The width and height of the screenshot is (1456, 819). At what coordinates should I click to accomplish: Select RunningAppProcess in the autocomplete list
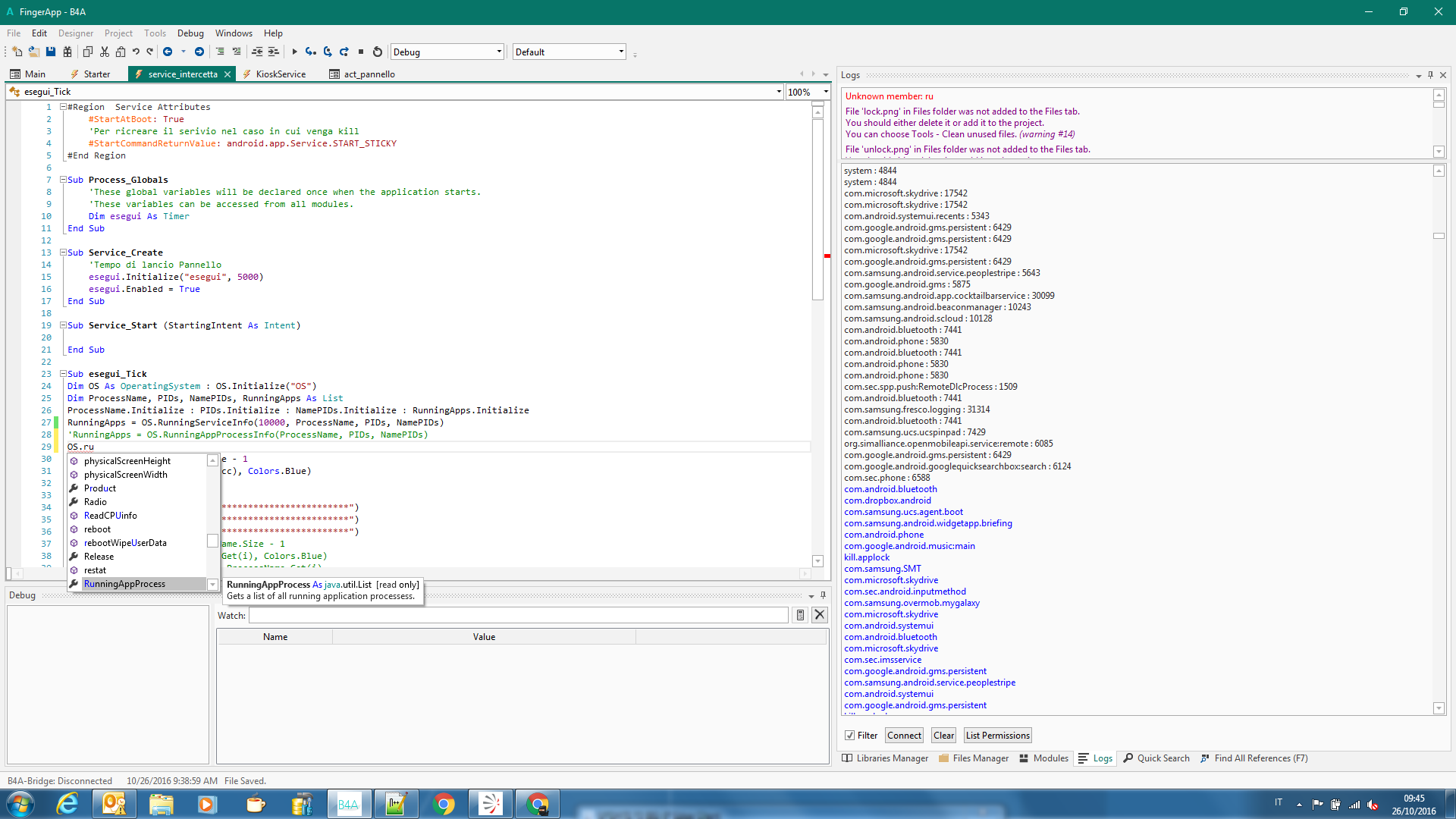click(x=136, y=584)
